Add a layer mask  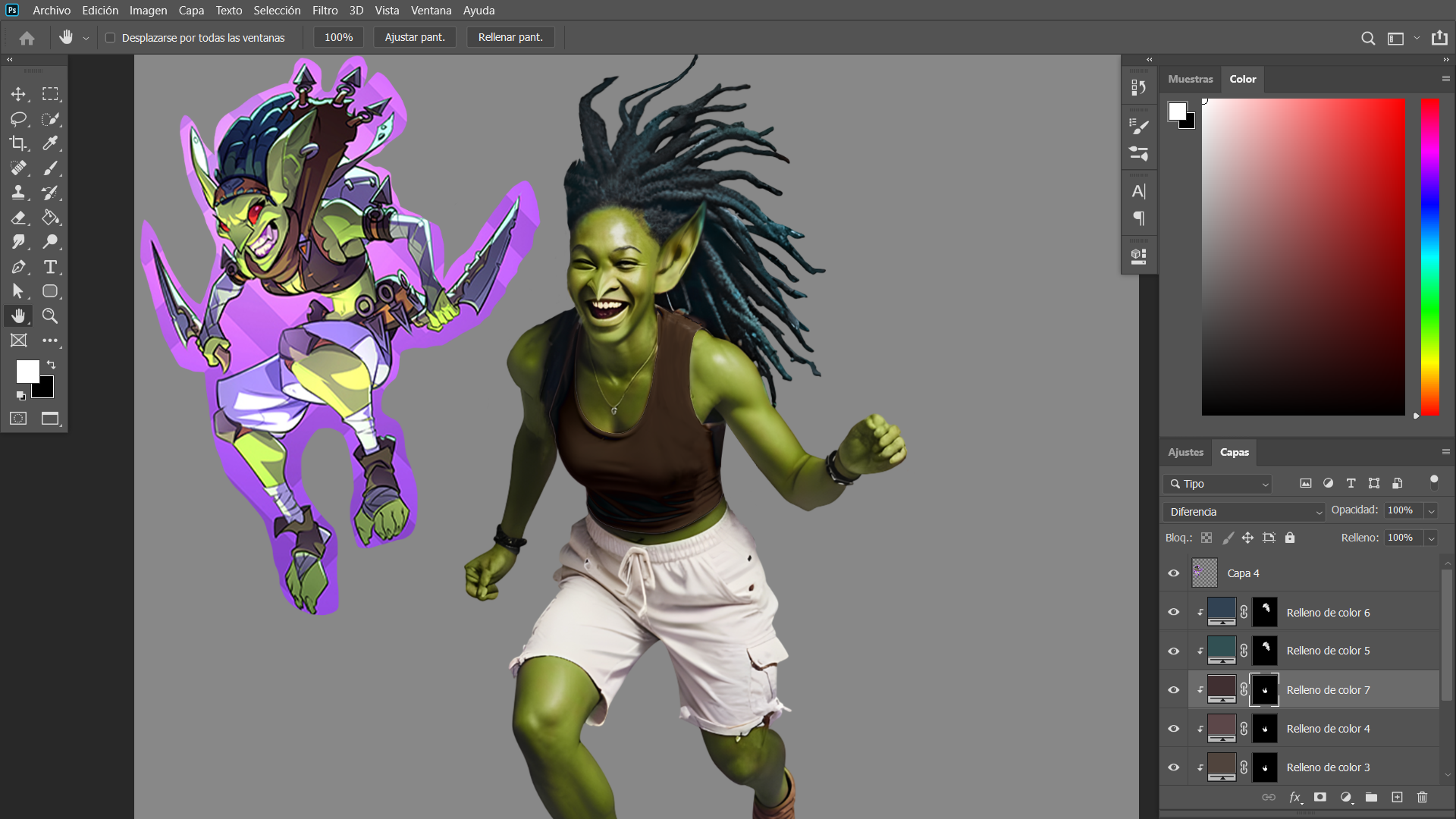click(1320, 797)
